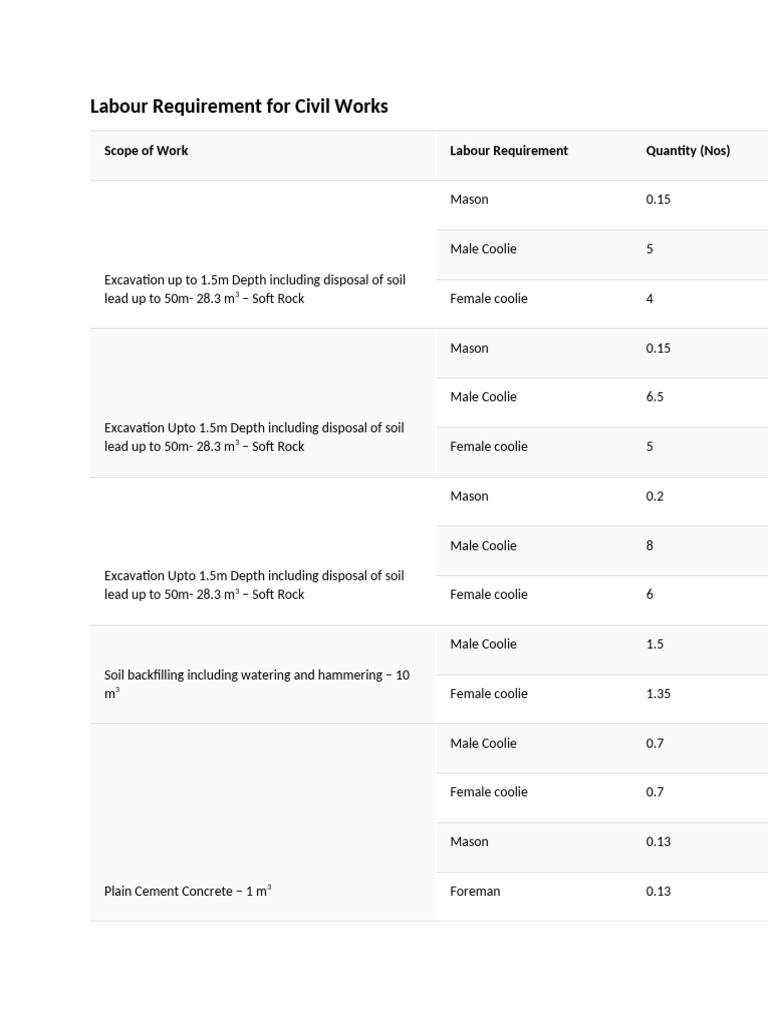768x1024 pixels.
Task: Click the 'Quantity (Nos)' column header
Action: point(688,151)
